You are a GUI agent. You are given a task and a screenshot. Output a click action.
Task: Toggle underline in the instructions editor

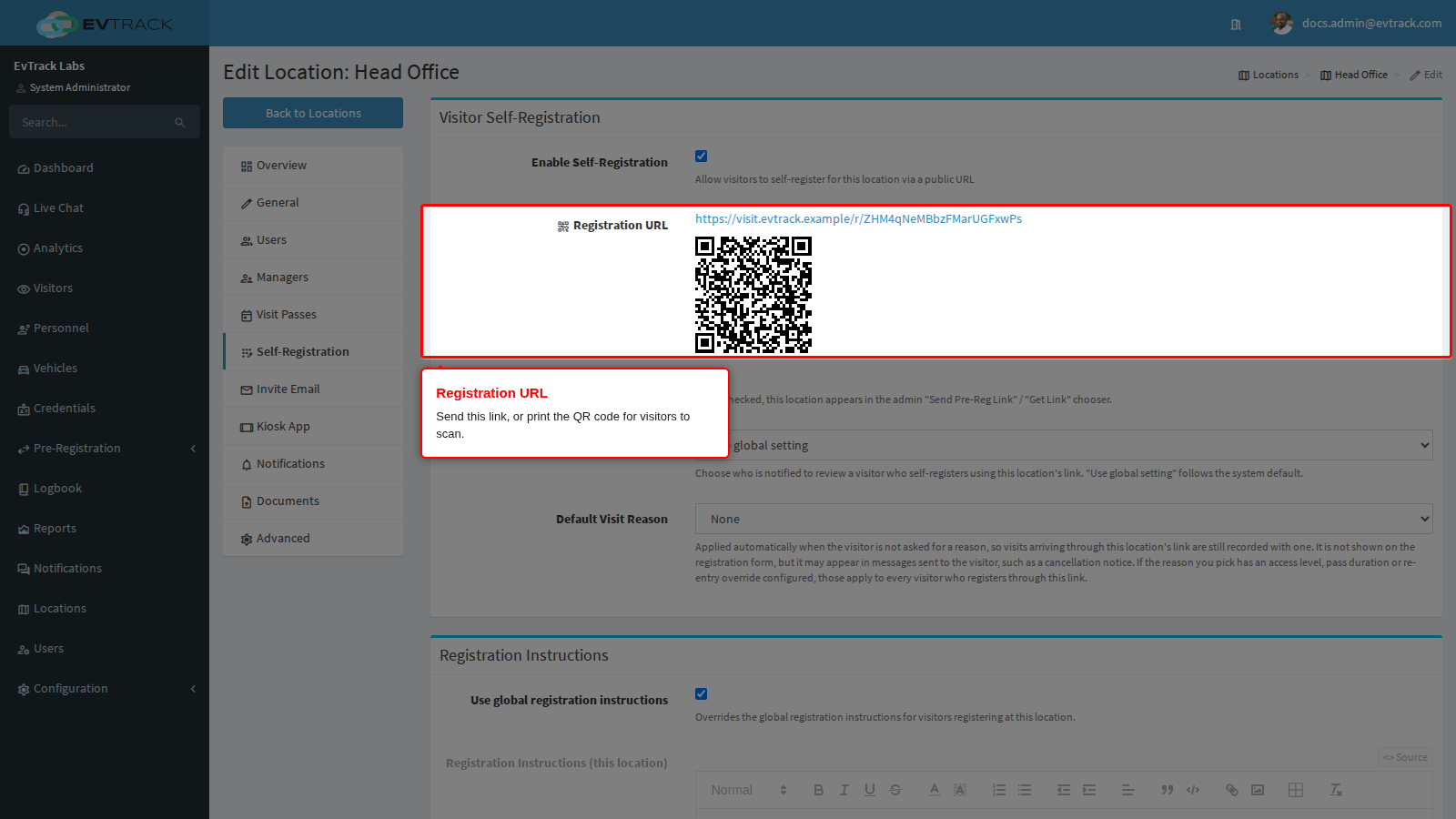click(x=869, y=790)
